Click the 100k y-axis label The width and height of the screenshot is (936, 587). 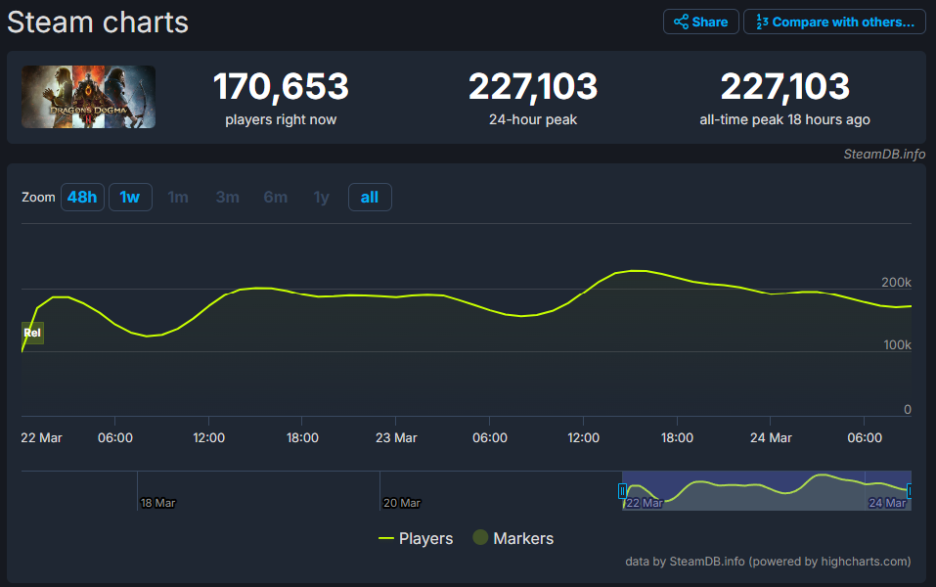tap(897, 345)
